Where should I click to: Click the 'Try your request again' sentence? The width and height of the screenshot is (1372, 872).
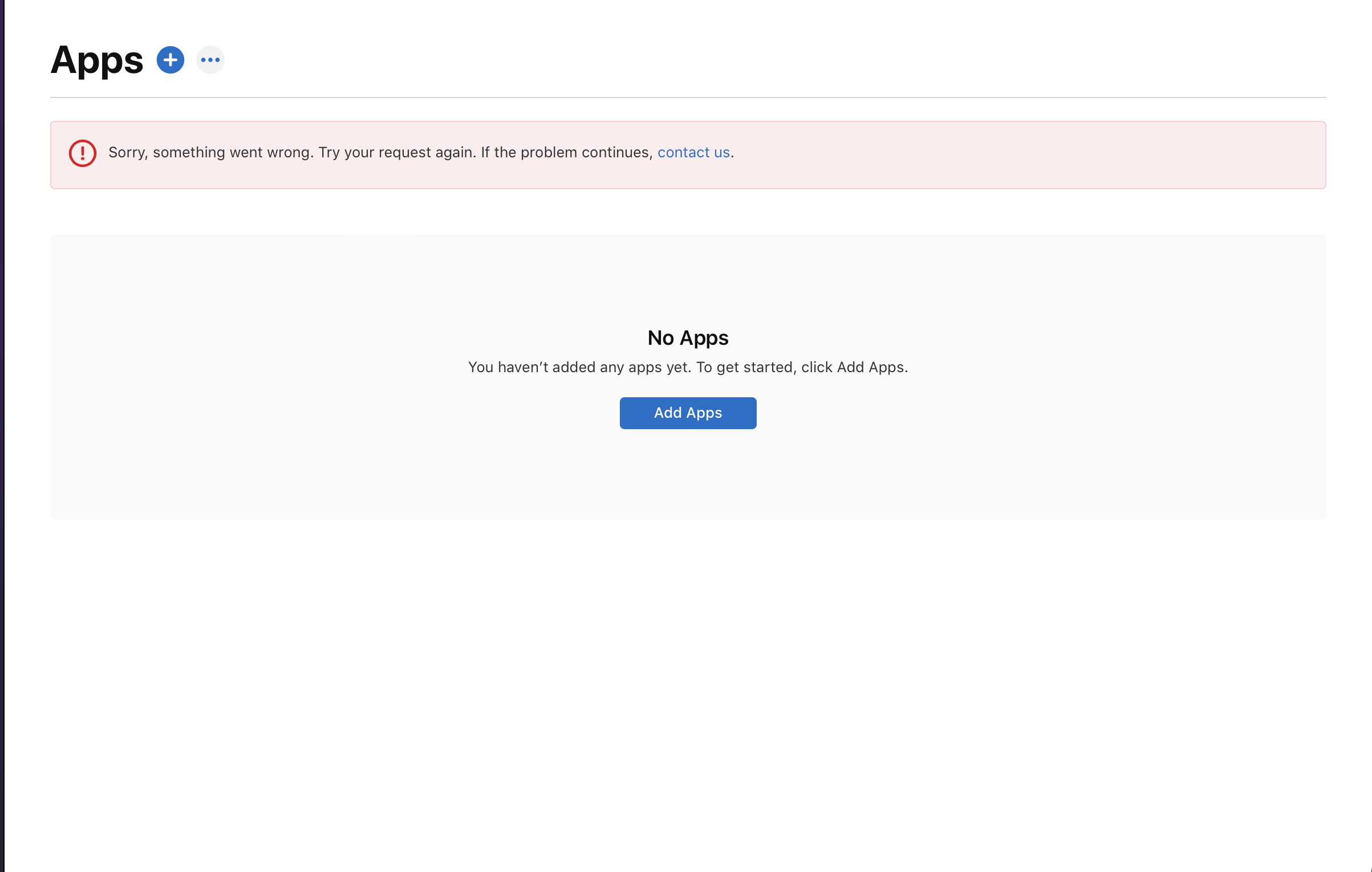(x=396, y=152)
